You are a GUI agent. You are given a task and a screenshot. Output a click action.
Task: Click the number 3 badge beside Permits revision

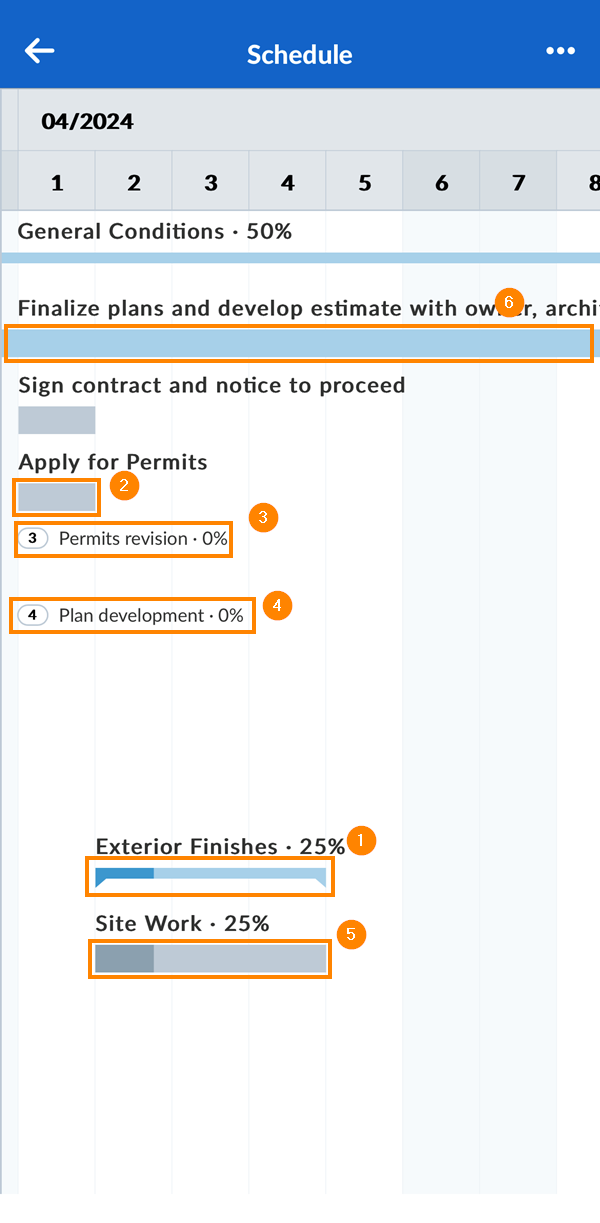point(33,539)
